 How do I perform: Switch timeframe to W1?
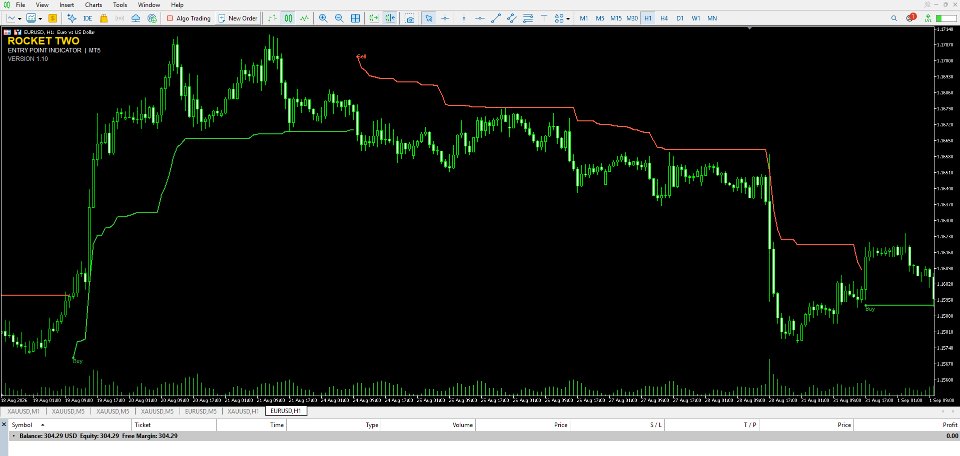point(696,18)
